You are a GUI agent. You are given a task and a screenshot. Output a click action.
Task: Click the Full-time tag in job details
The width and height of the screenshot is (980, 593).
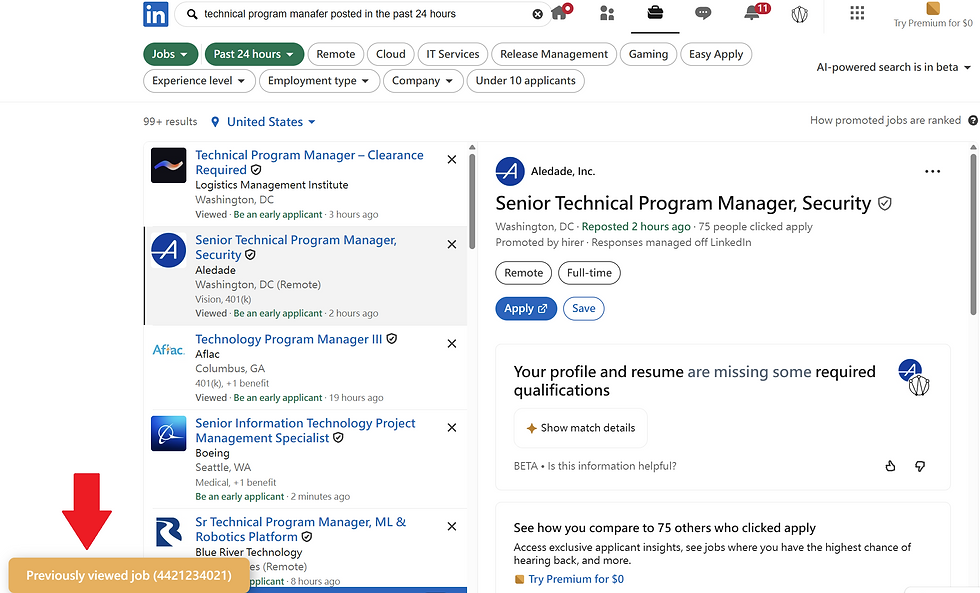click(589, 273)
